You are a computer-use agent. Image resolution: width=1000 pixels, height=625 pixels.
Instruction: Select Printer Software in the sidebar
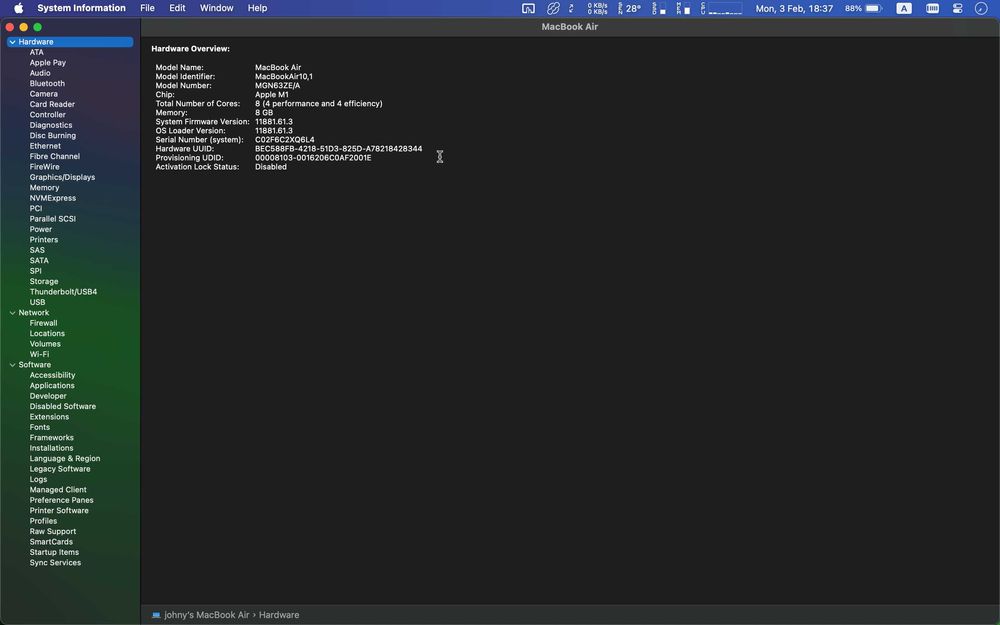point(59,511)
